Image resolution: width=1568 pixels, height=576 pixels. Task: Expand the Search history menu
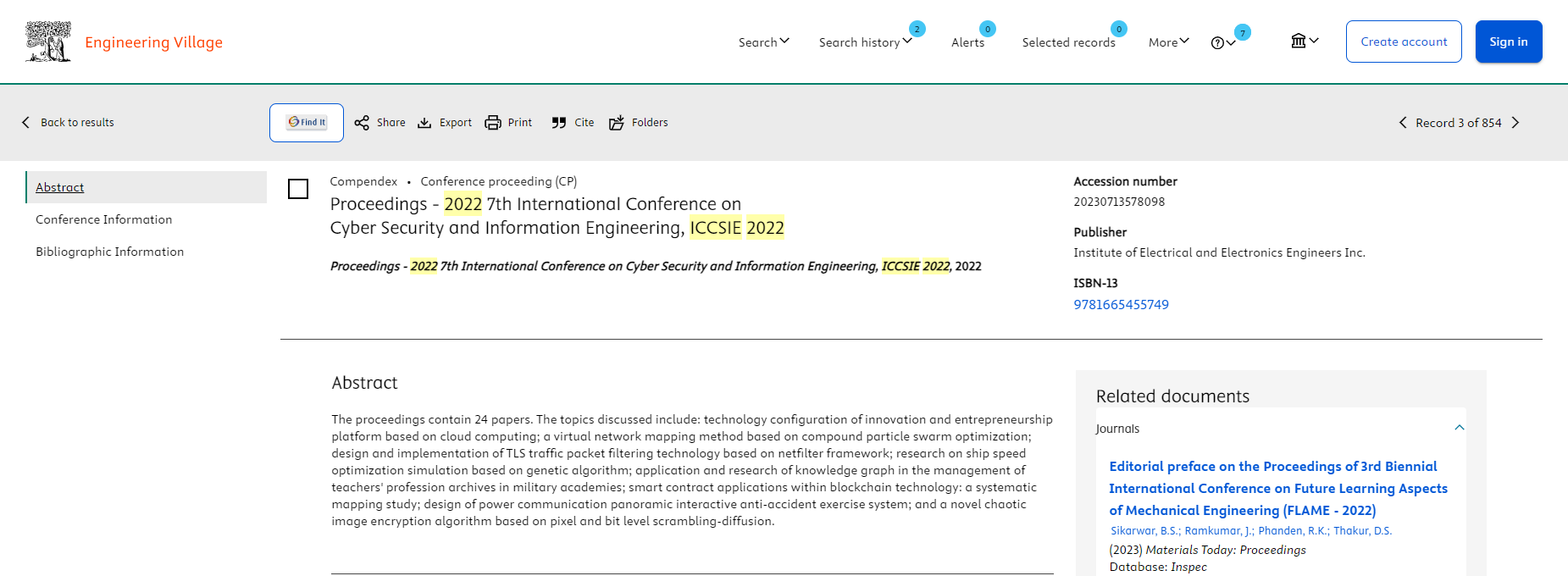pyautogui.click(x=865, y=42)
